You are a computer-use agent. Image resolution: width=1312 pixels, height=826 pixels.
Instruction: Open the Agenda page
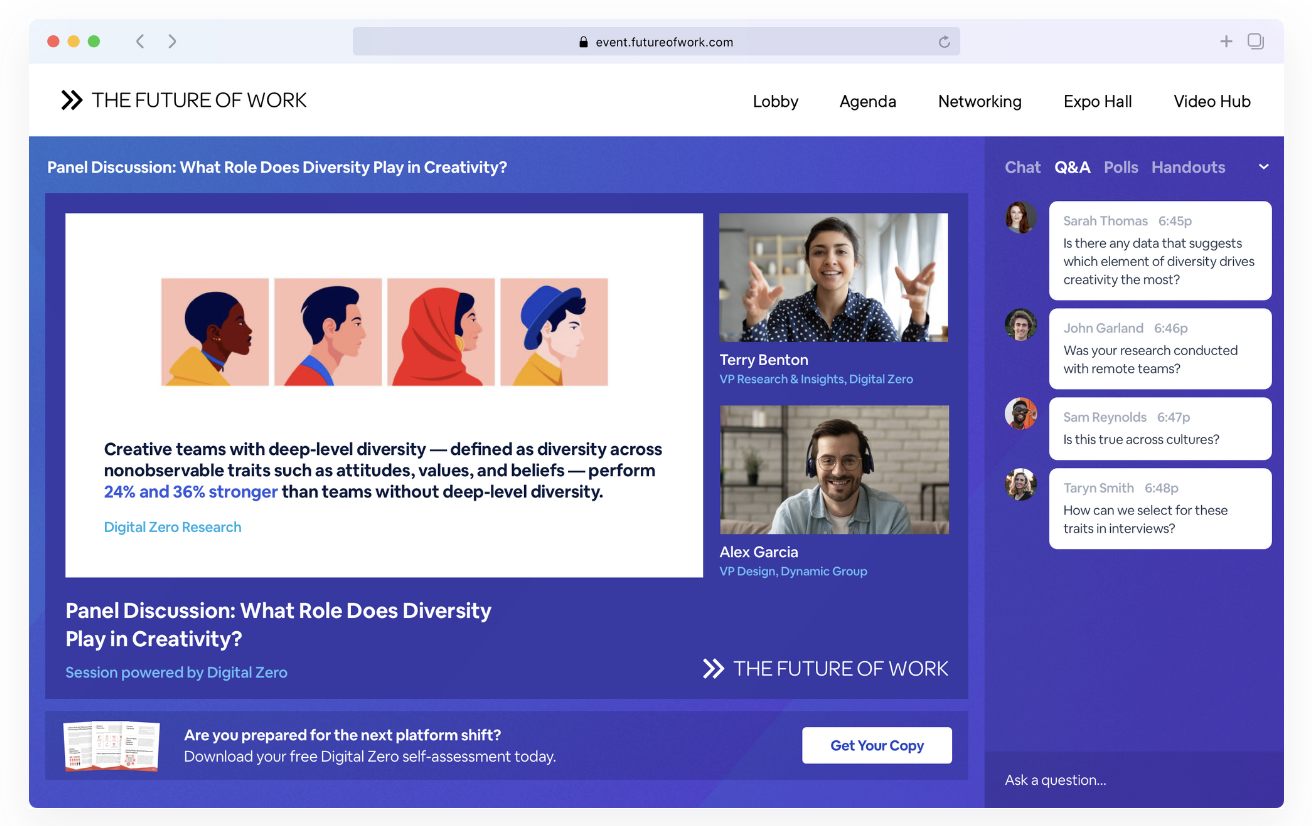(x=867, y=101)
